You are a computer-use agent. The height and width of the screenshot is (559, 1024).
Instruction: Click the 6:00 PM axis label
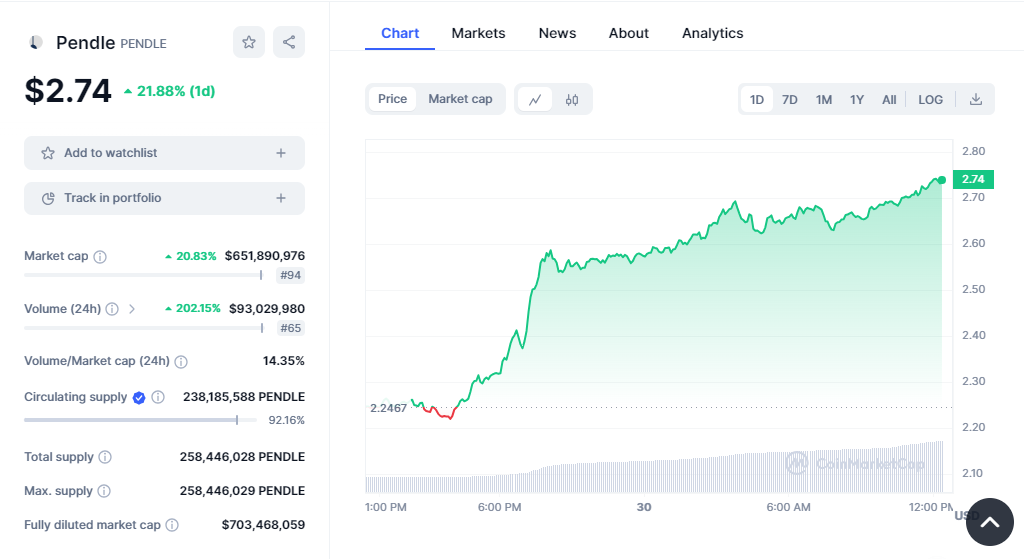point(500,507)
